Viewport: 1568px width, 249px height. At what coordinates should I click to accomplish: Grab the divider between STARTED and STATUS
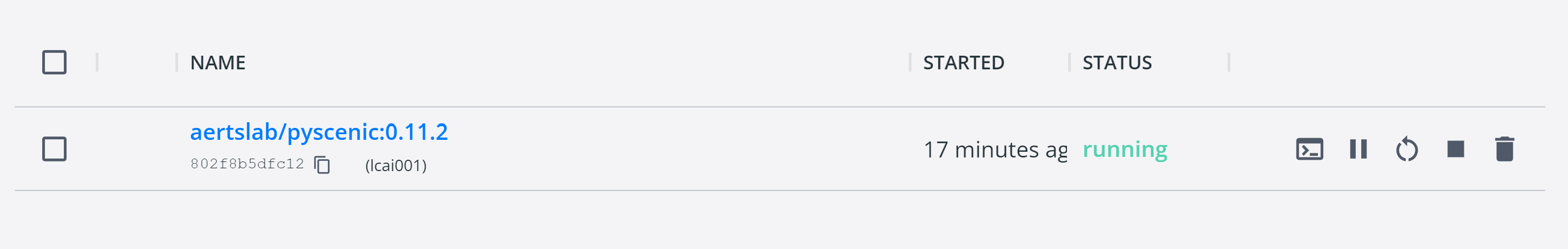pyautogui.click(x=1069, y=63)
